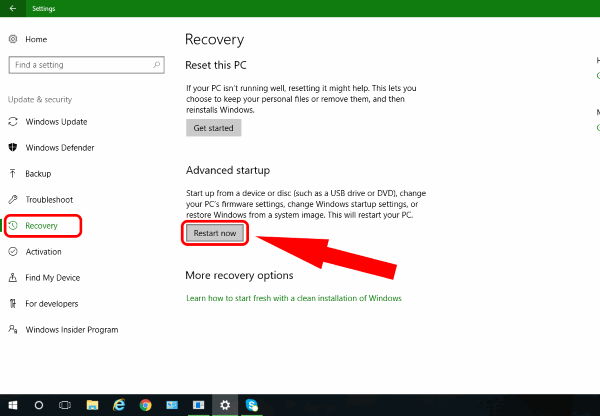Click the Windows Update sync arrows icon
The height and width of the screenshot is (416, 600).
tap(13, 122)
